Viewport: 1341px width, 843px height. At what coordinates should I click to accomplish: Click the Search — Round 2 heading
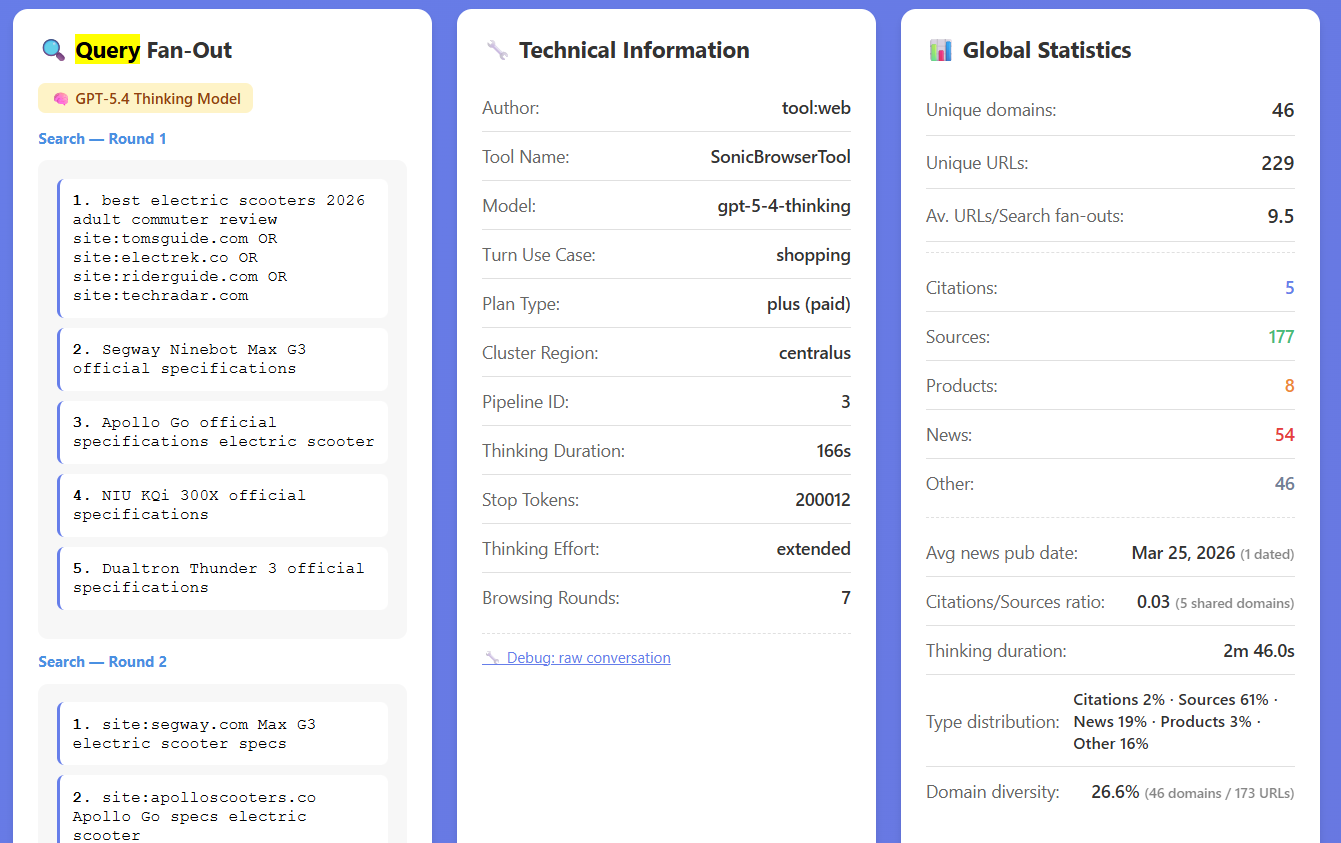click(x=102, y=662)
